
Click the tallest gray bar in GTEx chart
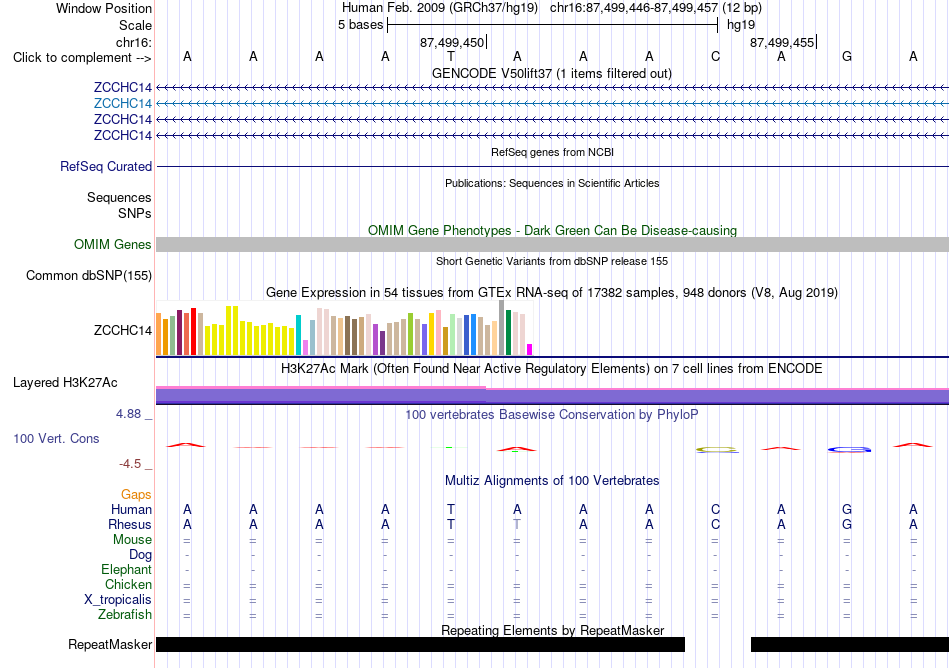[x=502, y=328]
